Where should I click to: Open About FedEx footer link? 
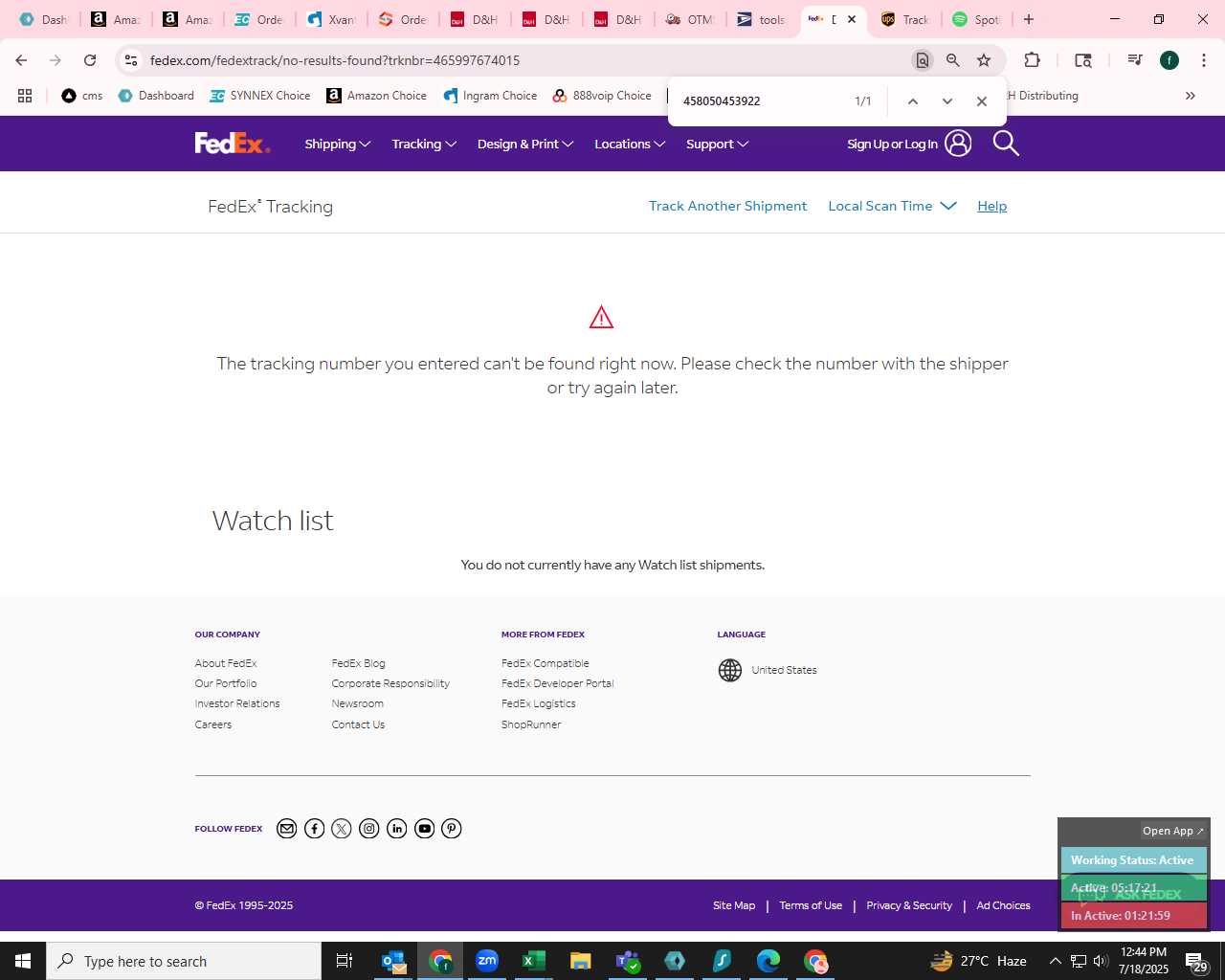(226, 663)
